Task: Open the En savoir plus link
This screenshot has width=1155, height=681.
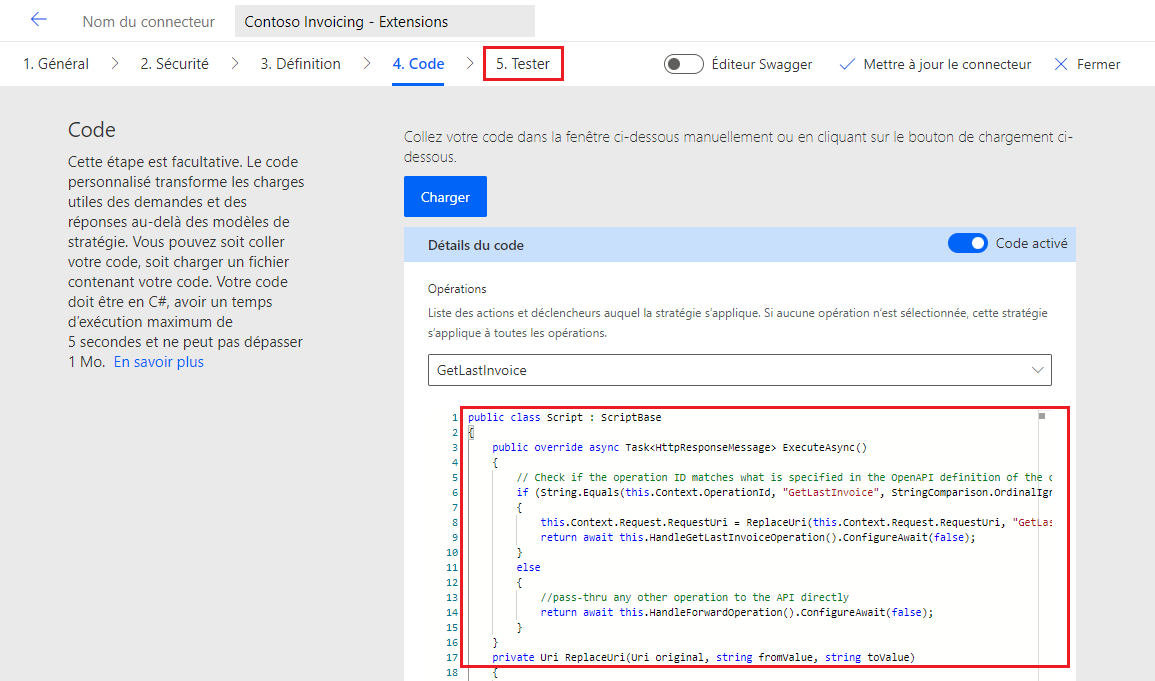Action: [x=158, y=362]
